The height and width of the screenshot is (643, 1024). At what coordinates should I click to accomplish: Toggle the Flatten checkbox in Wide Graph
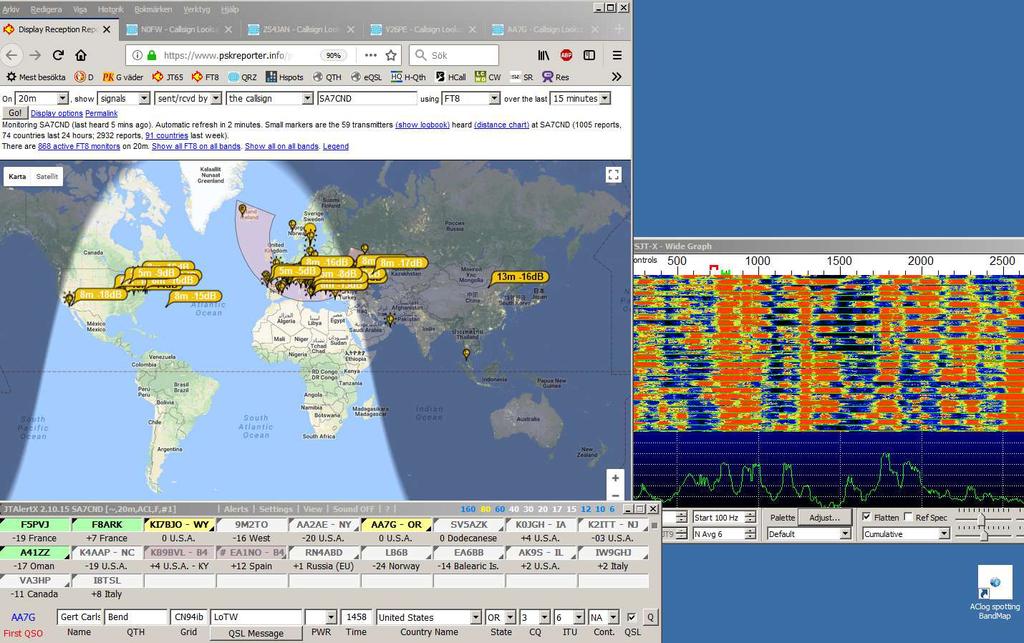click(x=867, y=516)
